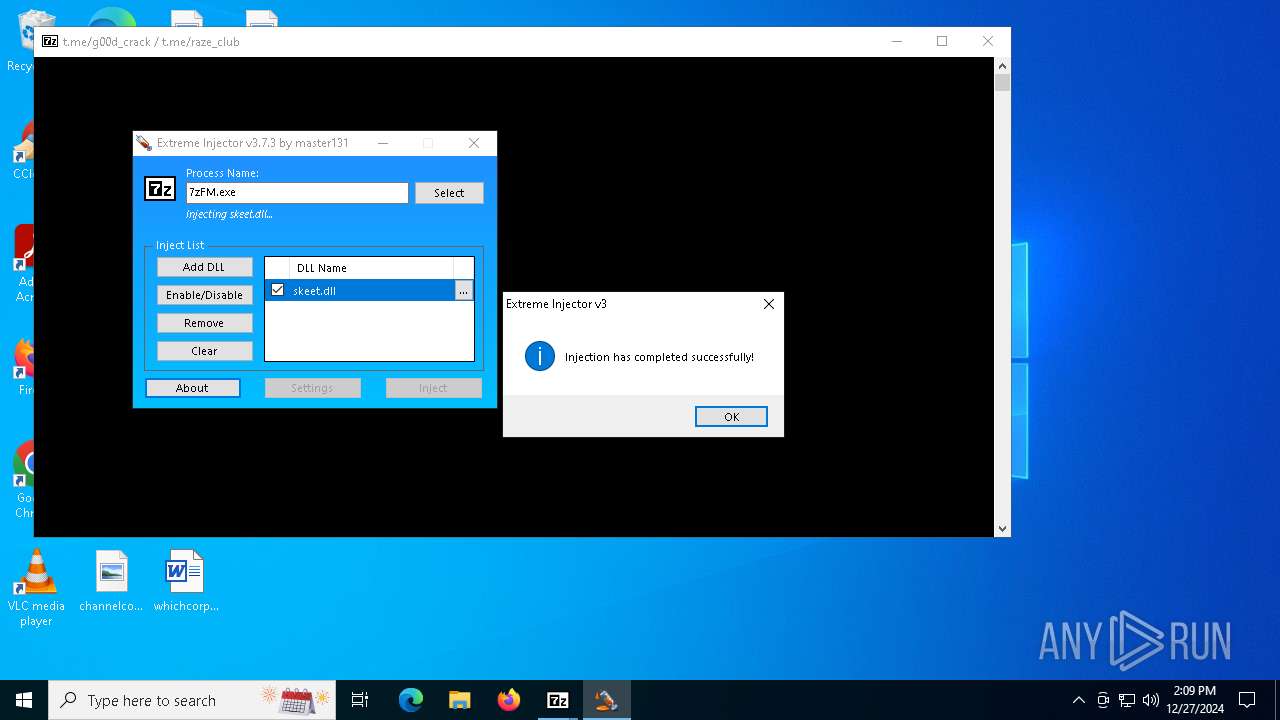
Task: Click Enable/Disable button in Inject List
Action: (x=204, y=295)
